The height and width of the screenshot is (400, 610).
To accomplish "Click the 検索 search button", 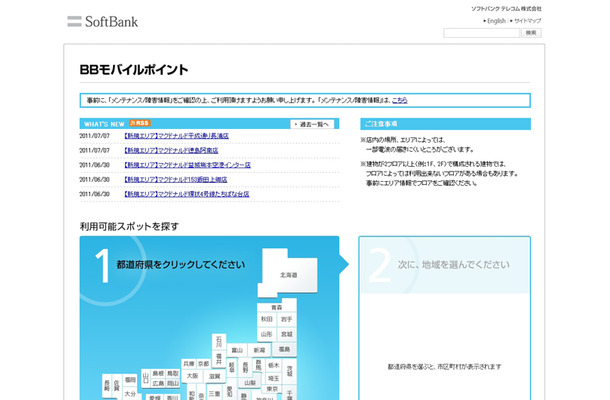I will (531, 33).
